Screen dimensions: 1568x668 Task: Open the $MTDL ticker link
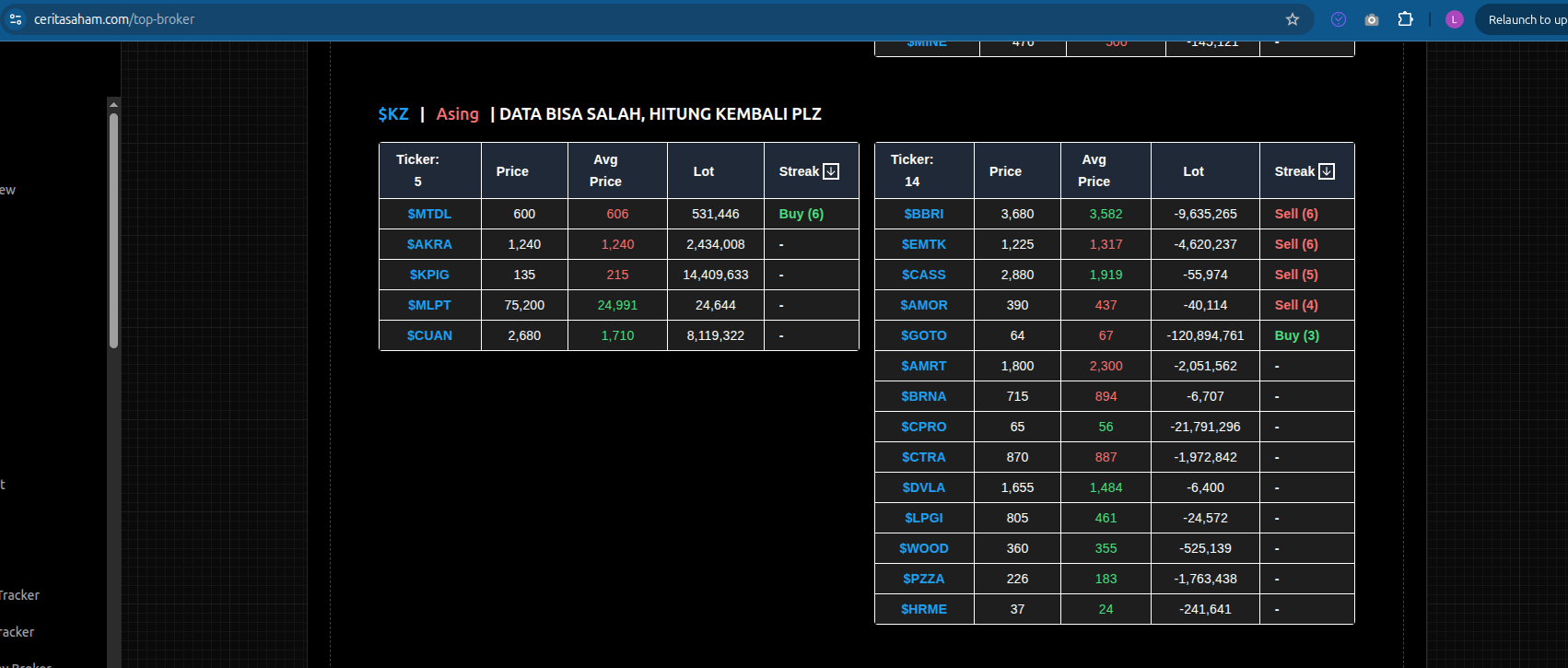[429, 214]
